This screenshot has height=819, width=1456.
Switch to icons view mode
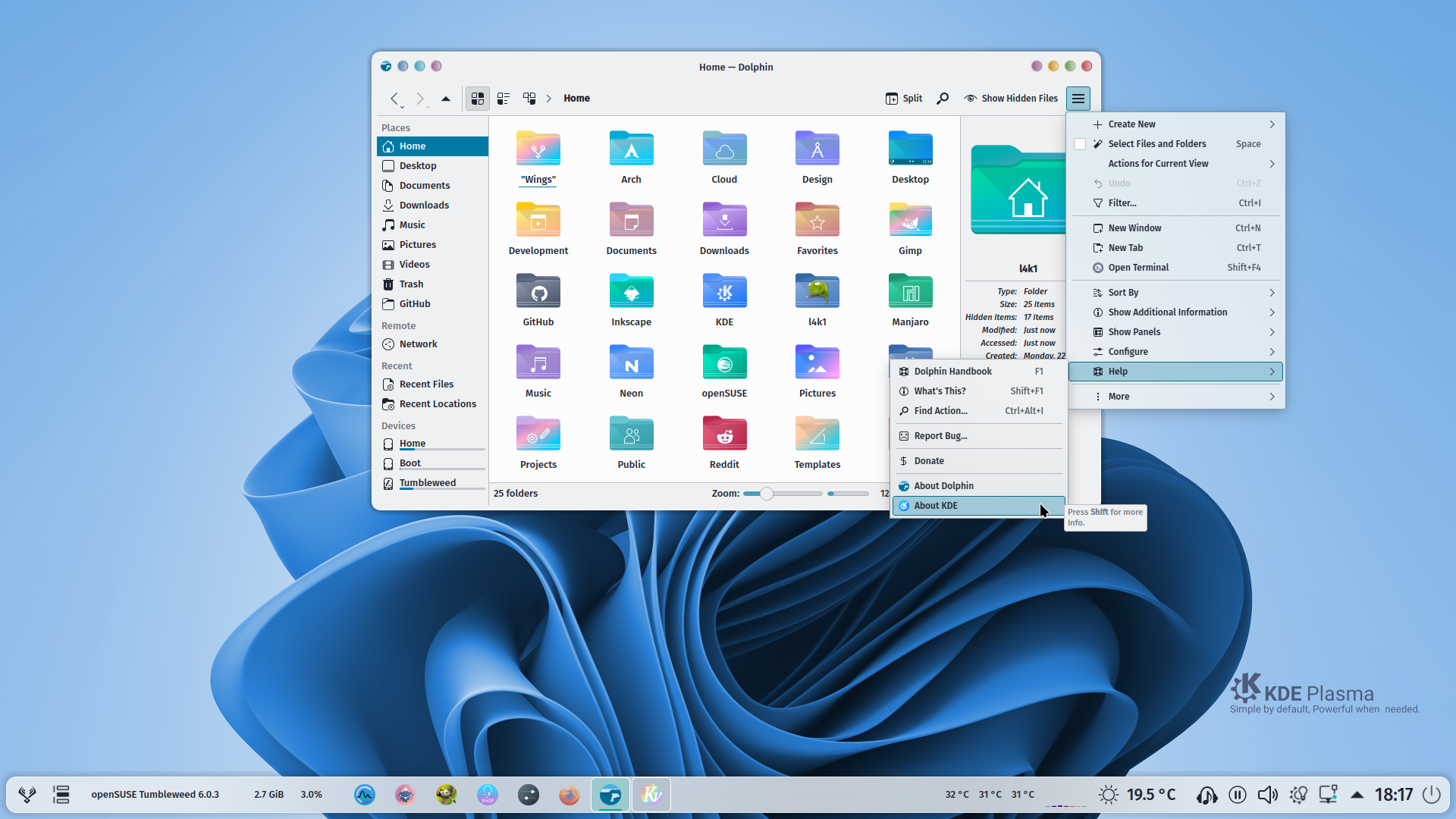477,99
